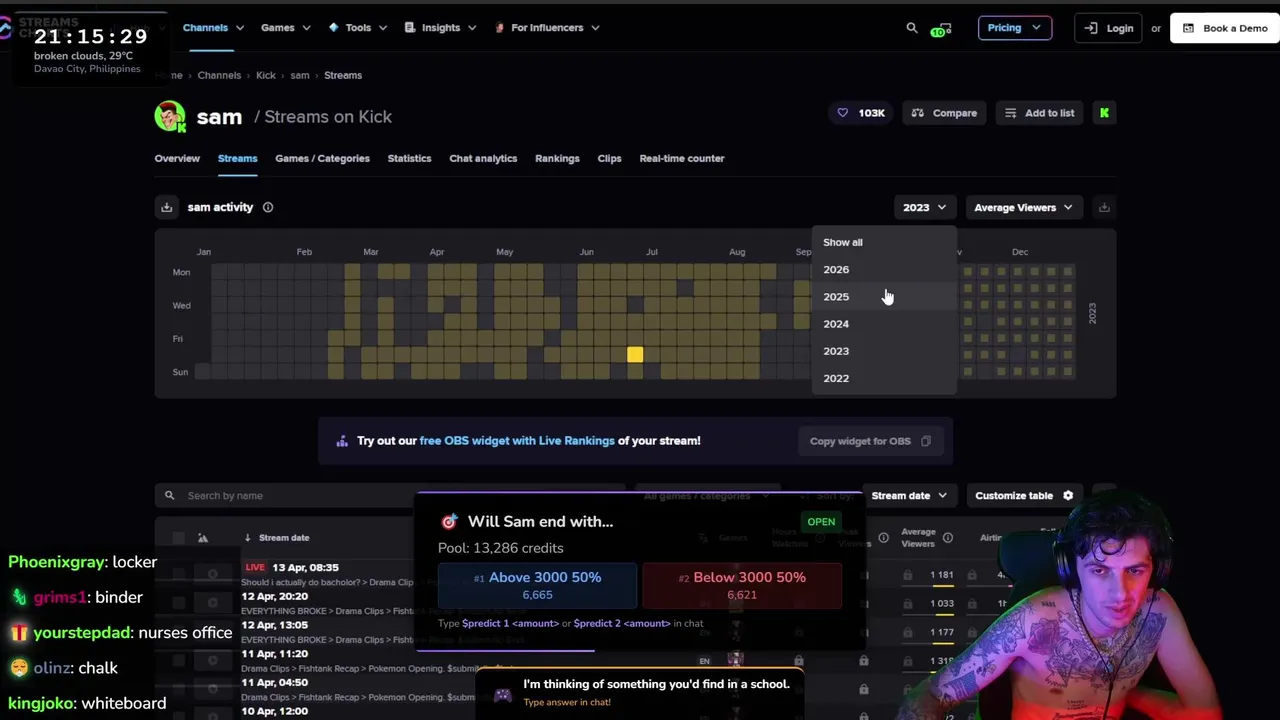
Task: Open the Real-time counter tab
Action: click(682, 158)
